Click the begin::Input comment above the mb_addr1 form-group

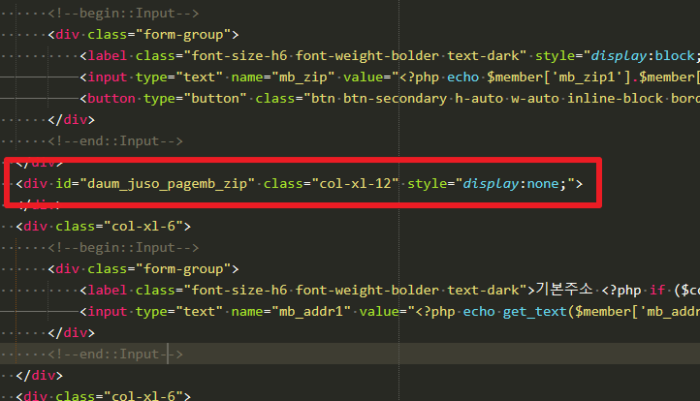[x=123, y=248]
